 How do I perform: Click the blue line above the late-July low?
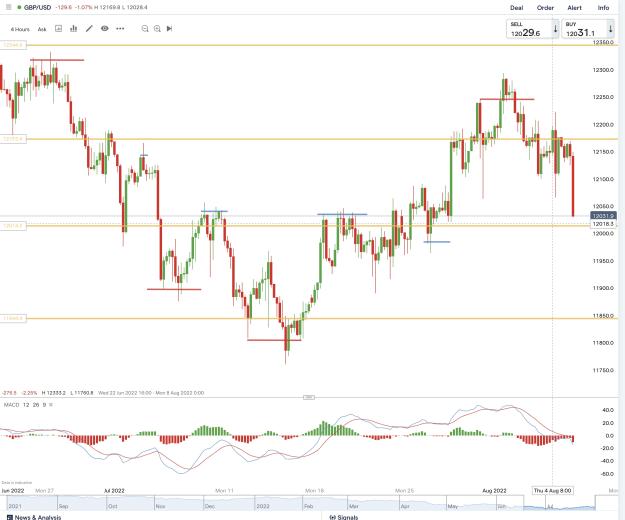point(437,242)
